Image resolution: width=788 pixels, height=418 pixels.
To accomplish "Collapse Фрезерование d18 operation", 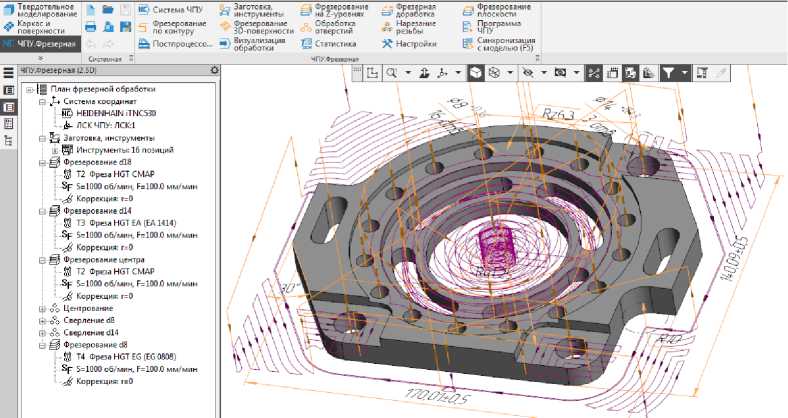I will point(43,163).
